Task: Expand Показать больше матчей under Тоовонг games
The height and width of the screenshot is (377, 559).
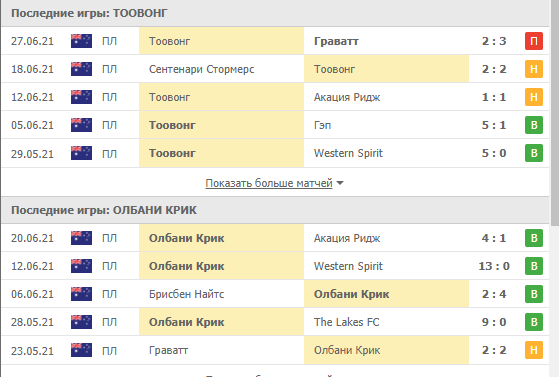Action: pyautogui.click(x=269, y=183)
